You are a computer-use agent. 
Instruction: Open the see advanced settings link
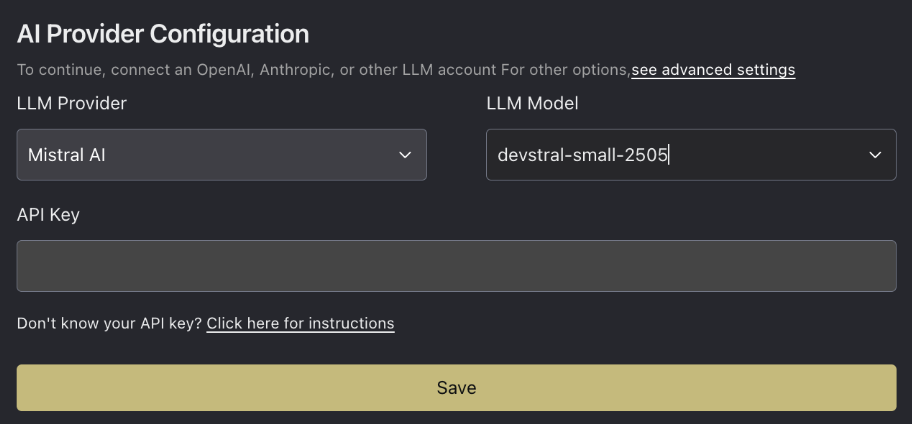tap(713, 70)
